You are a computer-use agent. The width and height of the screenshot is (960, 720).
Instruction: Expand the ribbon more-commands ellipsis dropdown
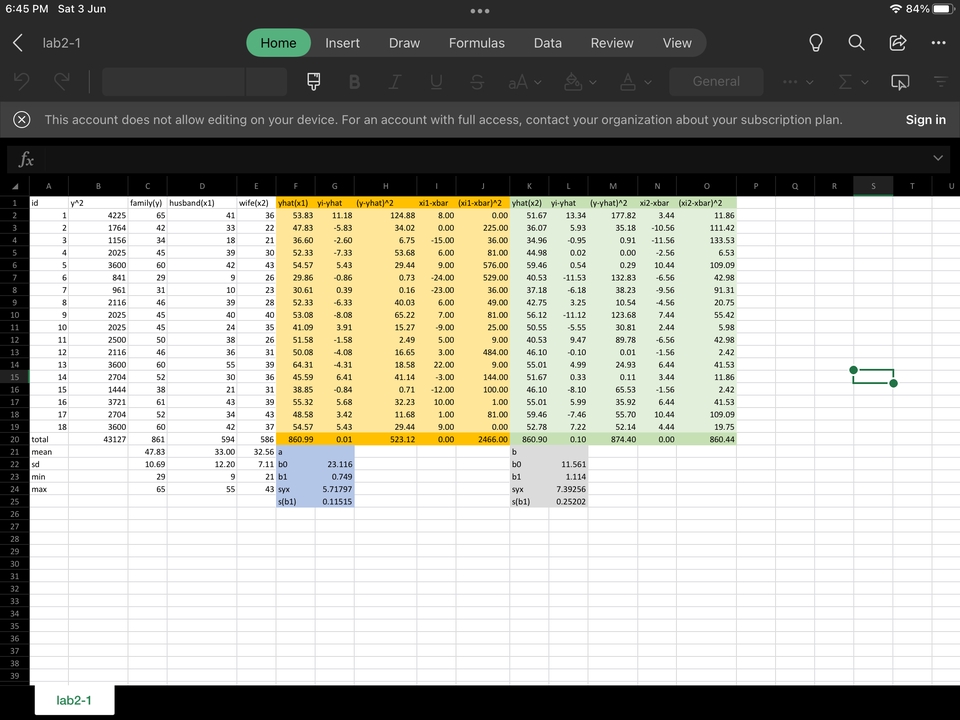pyautogui.click(x=797, y=82)
